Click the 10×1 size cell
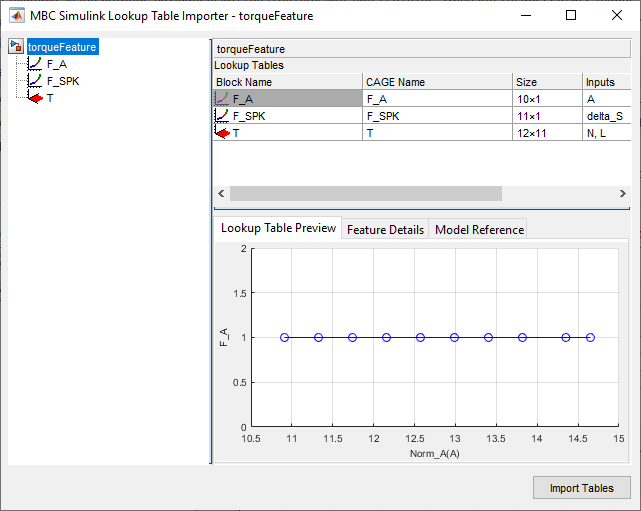641x511 pixels. pos(547,99)
